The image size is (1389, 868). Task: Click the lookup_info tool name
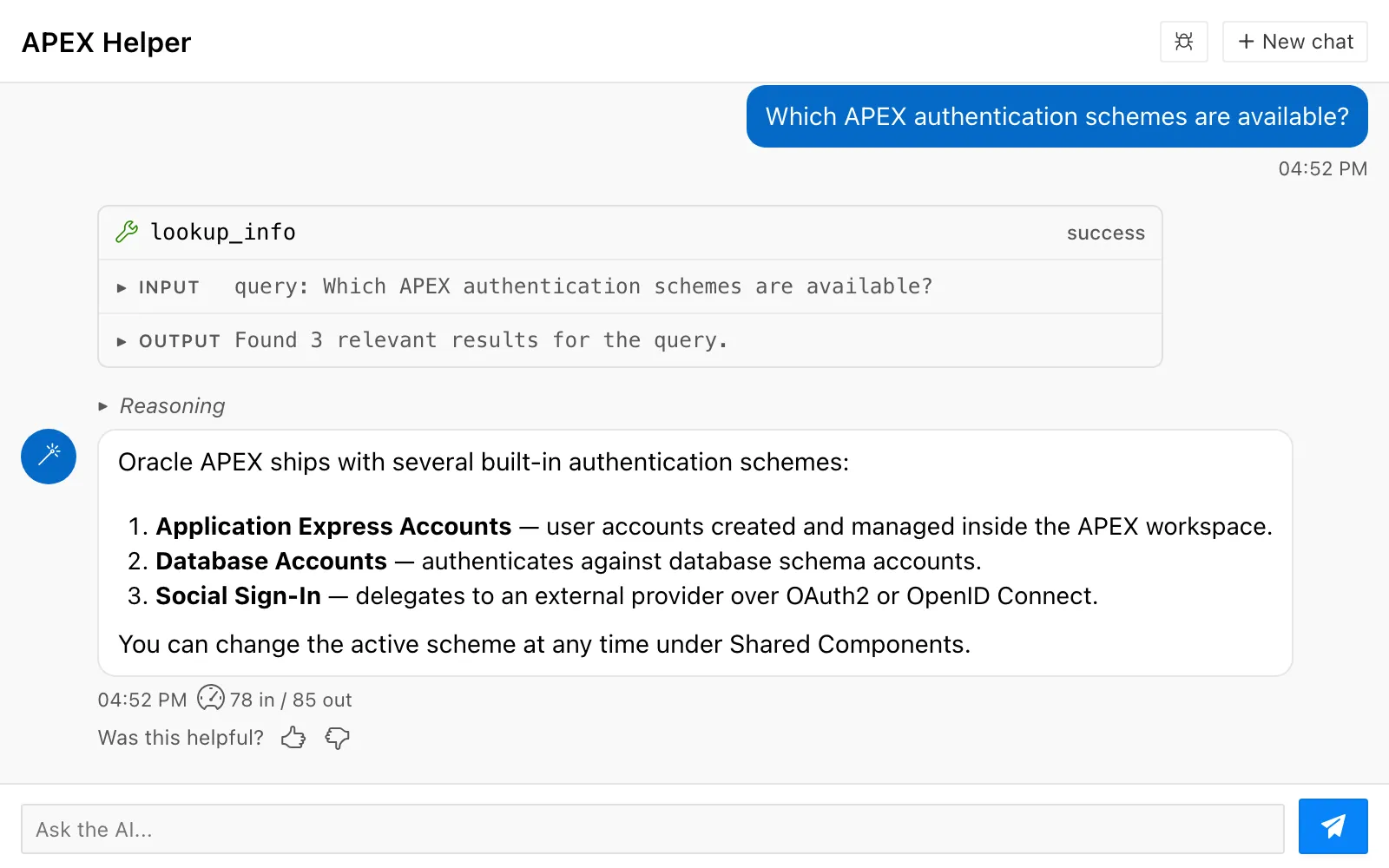[223, 232]
